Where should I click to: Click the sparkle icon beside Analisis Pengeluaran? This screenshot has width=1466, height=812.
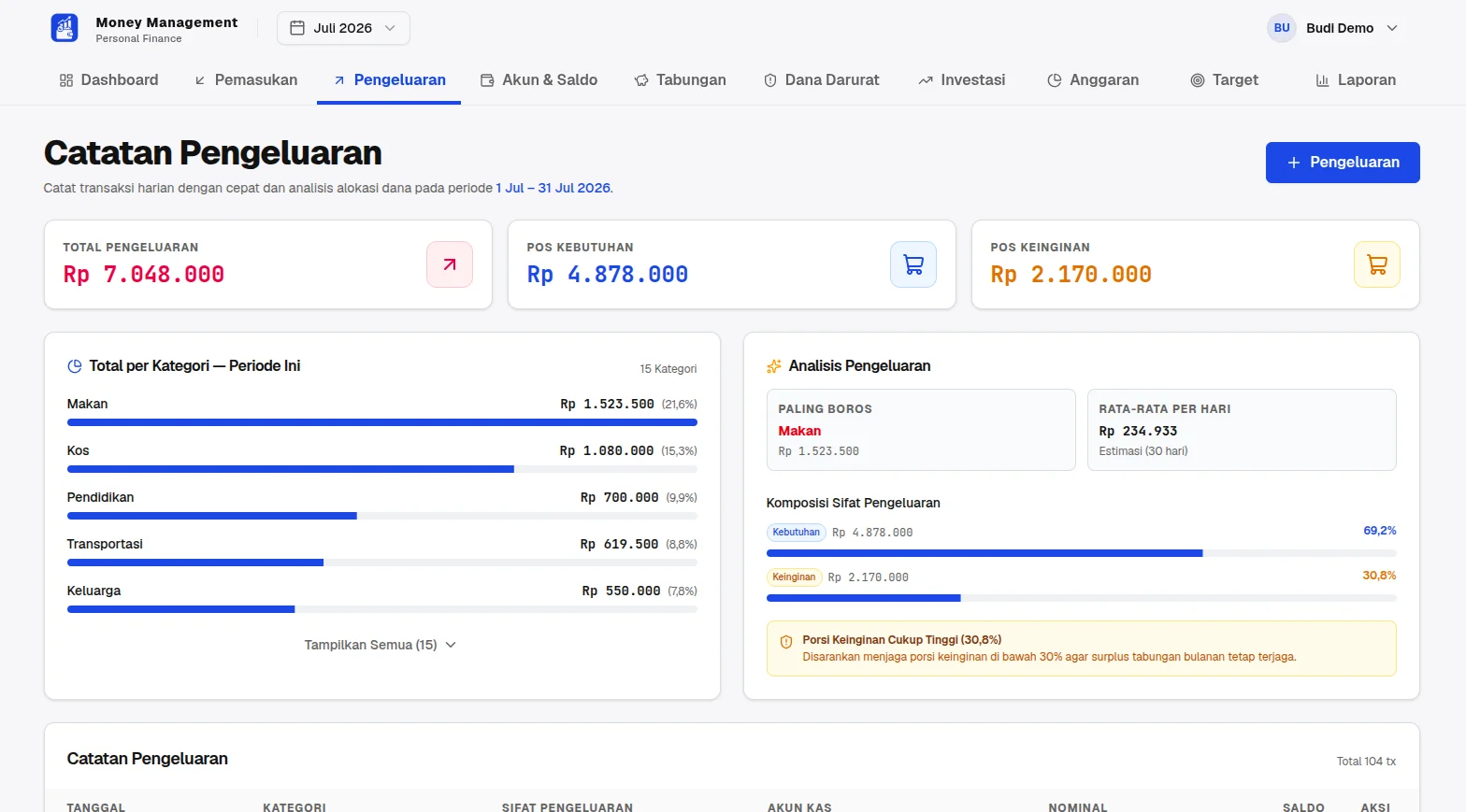774,366
